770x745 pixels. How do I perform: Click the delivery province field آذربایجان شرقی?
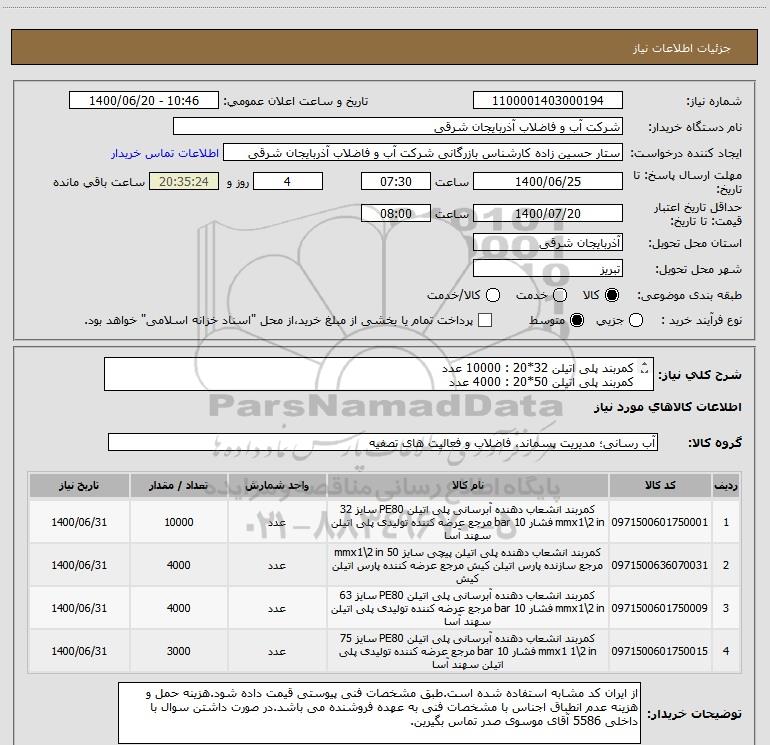tap(548, 243)
